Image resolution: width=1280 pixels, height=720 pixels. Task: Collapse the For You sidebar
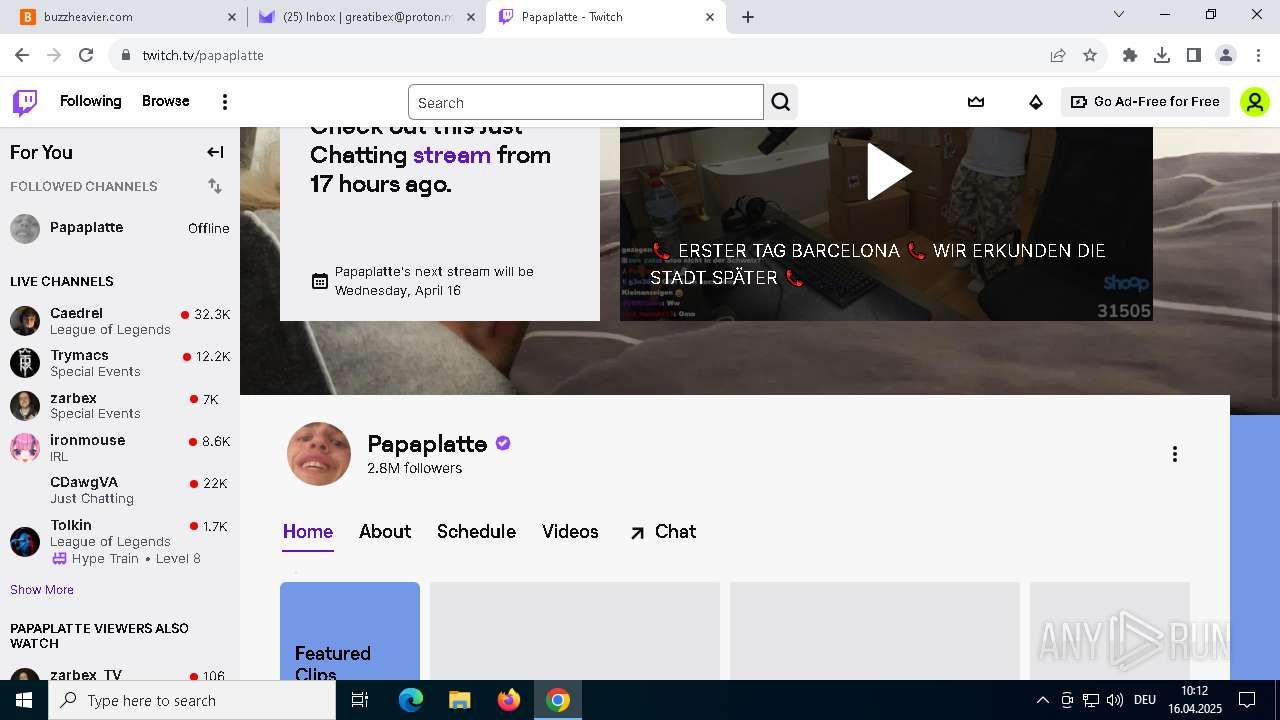click(x=215, y=152)
